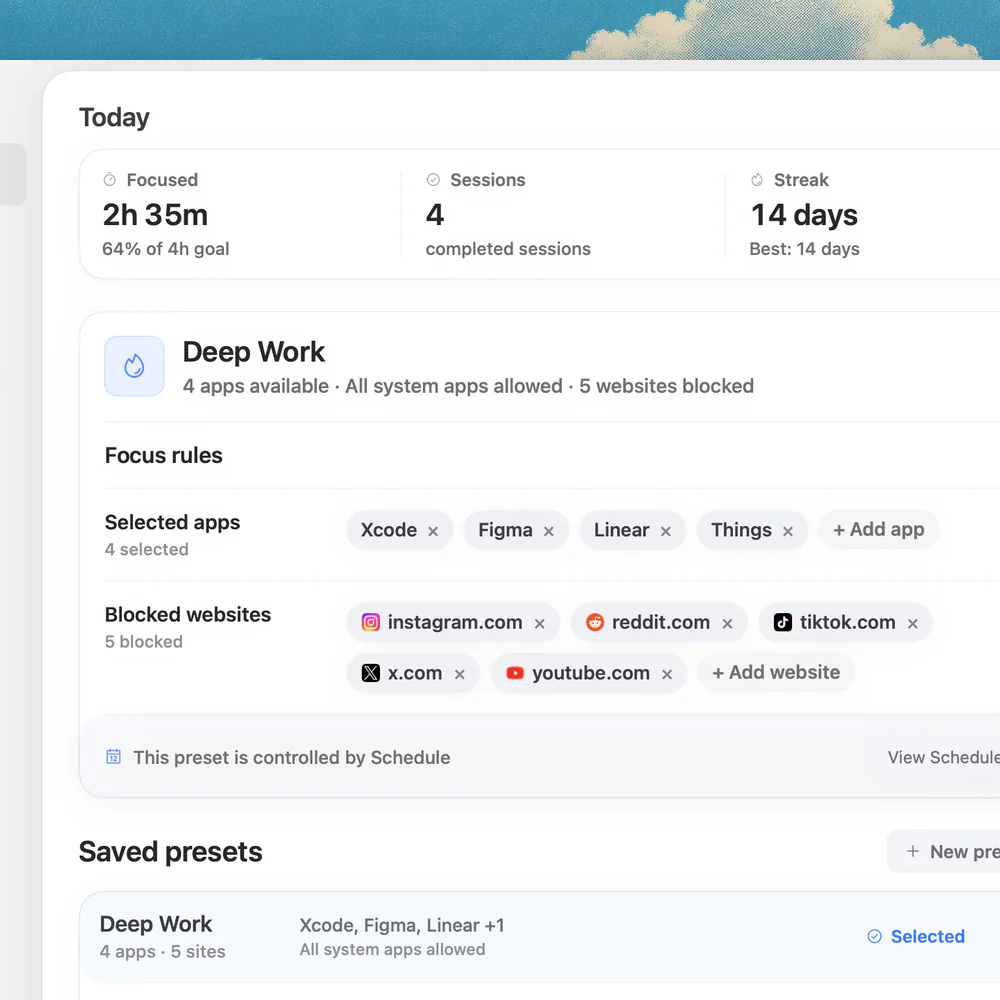
Task: Click the 'Selected apps' row label
Action: pyautogui.click(x=172, y=522)
